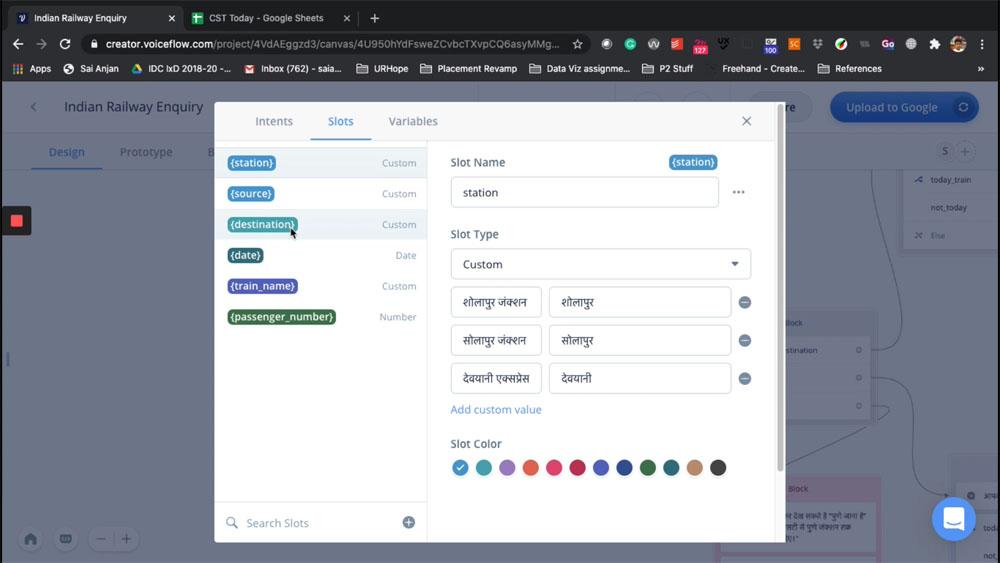Reload the current page

65,44
